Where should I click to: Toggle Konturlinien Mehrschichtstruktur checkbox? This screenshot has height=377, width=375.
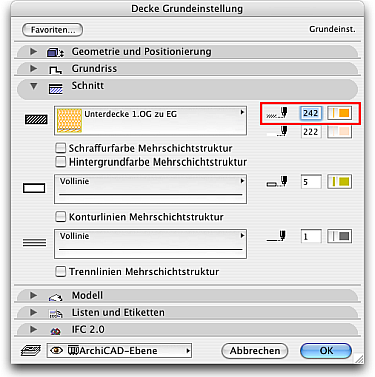tap(61, 217)
